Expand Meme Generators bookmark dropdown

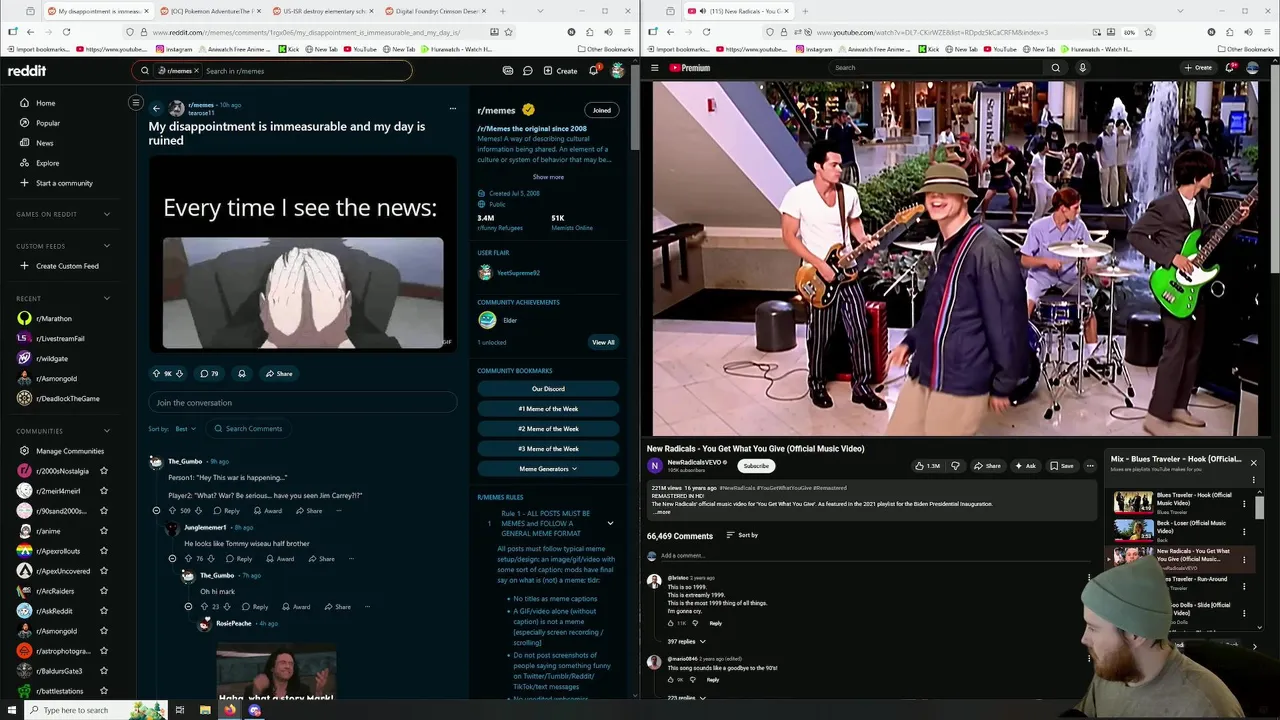(x=548, y=469)
